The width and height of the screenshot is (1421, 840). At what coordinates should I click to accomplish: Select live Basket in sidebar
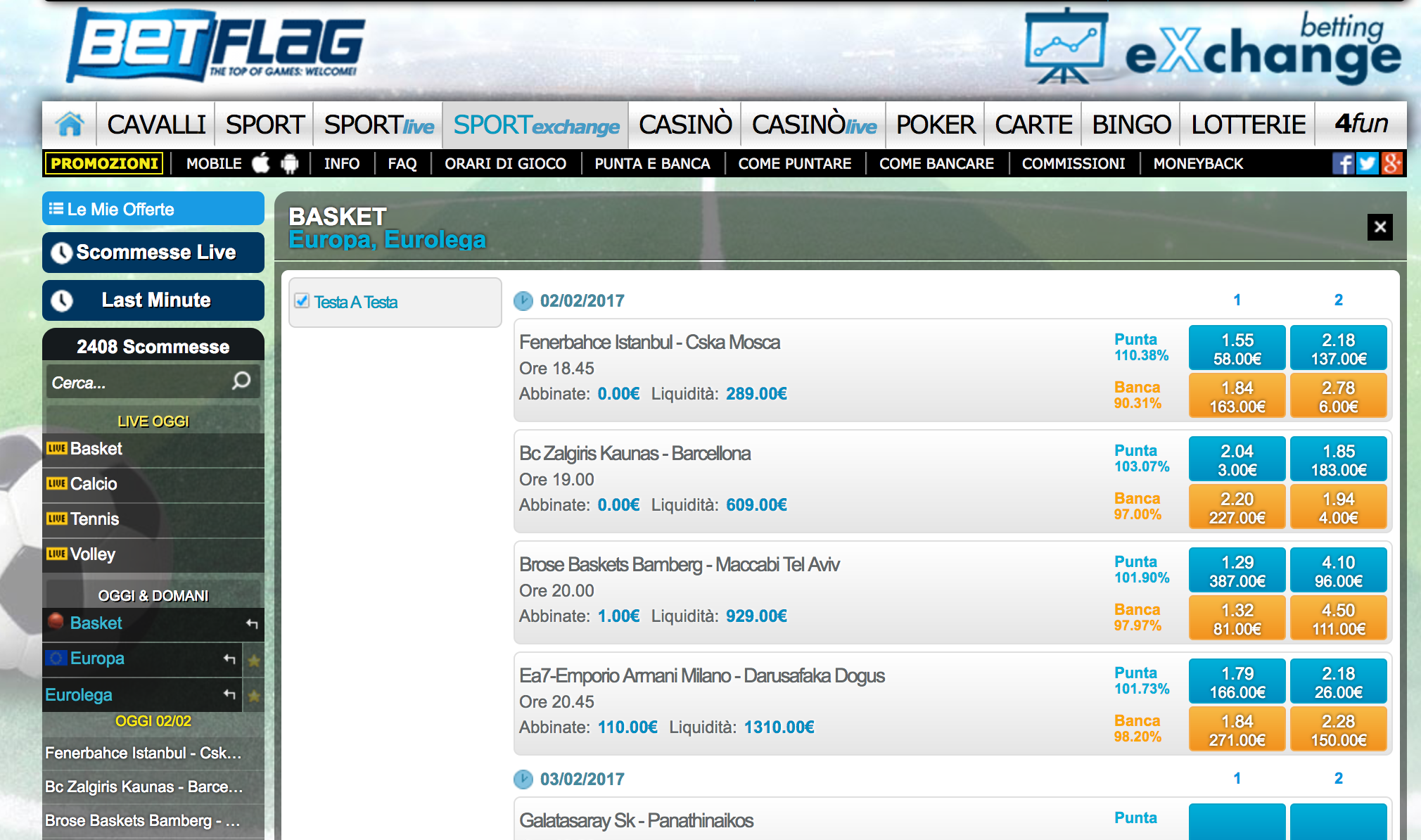(x=153, y=449)
